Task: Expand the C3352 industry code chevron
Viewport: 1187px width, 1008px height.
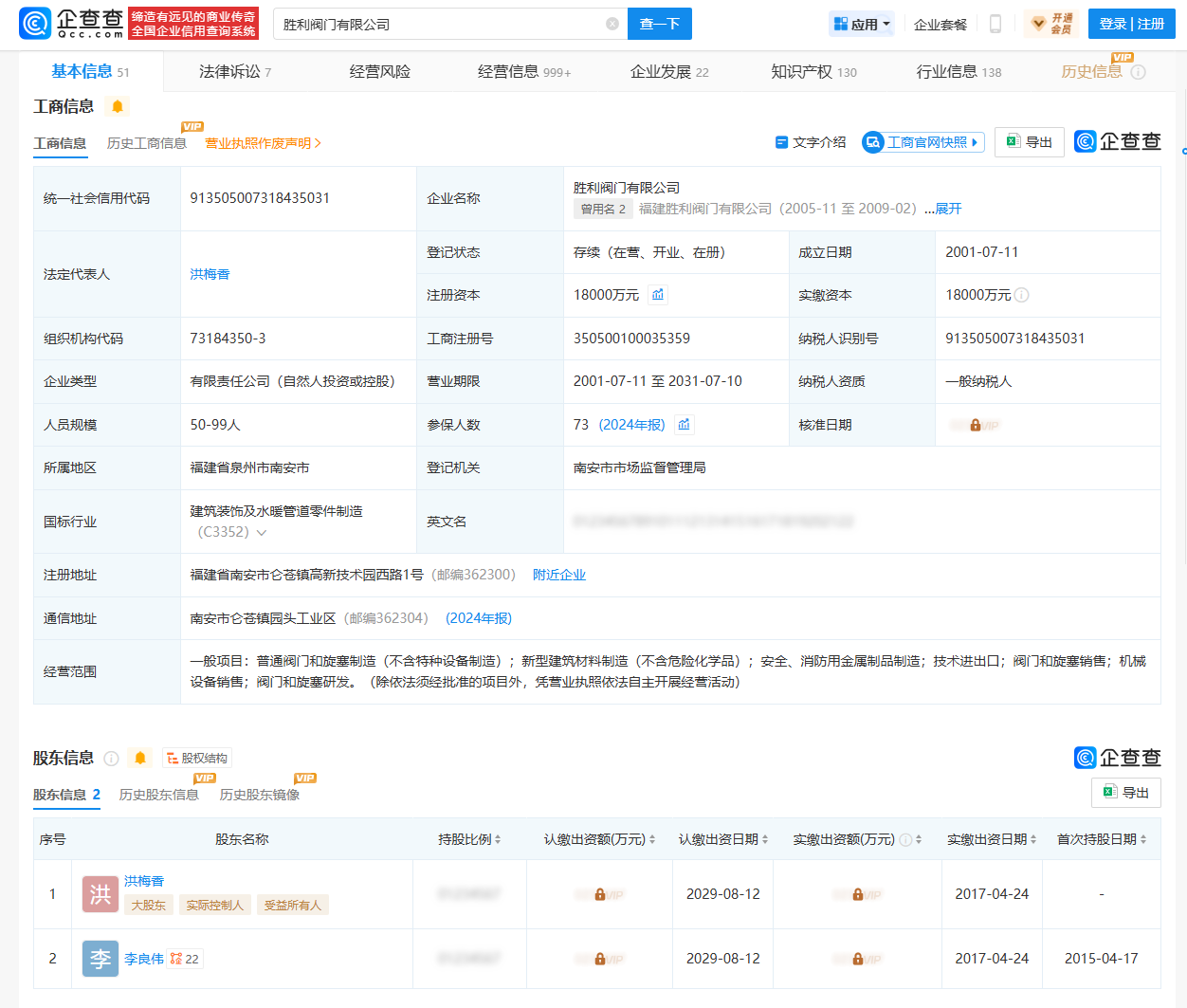Action: 262,533
